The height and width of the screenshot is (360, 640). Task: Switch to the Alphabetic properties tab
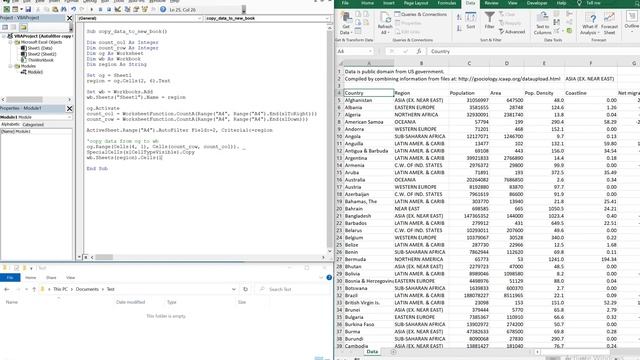10,124
